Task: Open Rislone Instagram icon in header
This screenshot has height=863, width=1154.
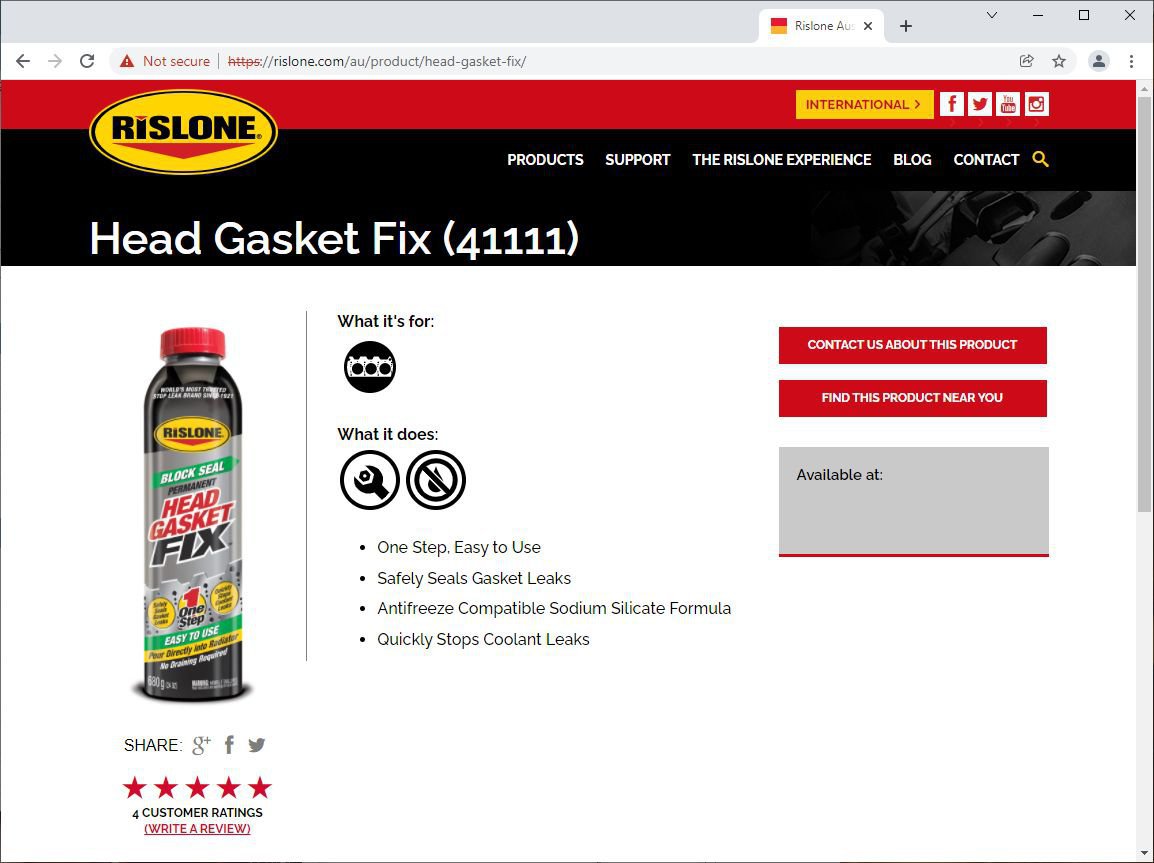Action: click(1036, 104)
